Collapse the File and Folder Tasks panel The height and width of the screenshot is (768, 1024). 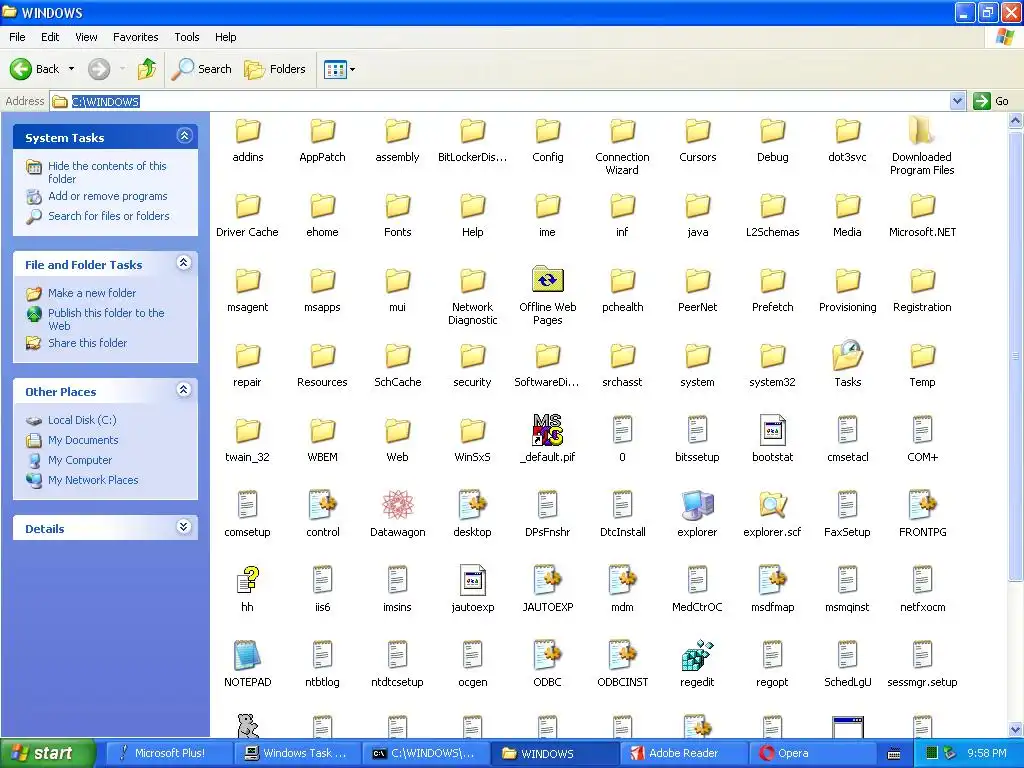184,263
